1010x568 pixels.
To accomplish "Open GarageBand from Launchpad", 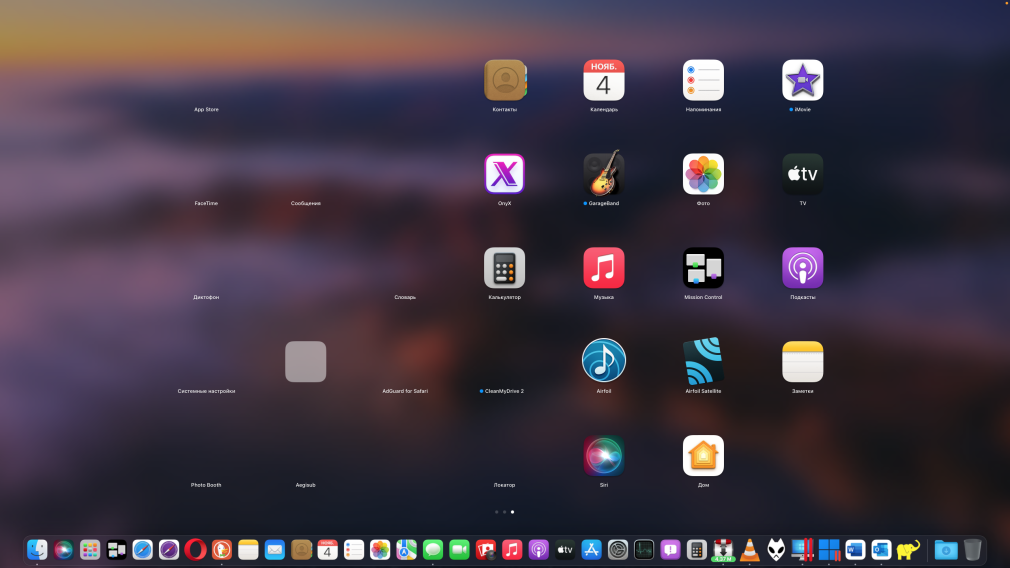I will 604,173.
